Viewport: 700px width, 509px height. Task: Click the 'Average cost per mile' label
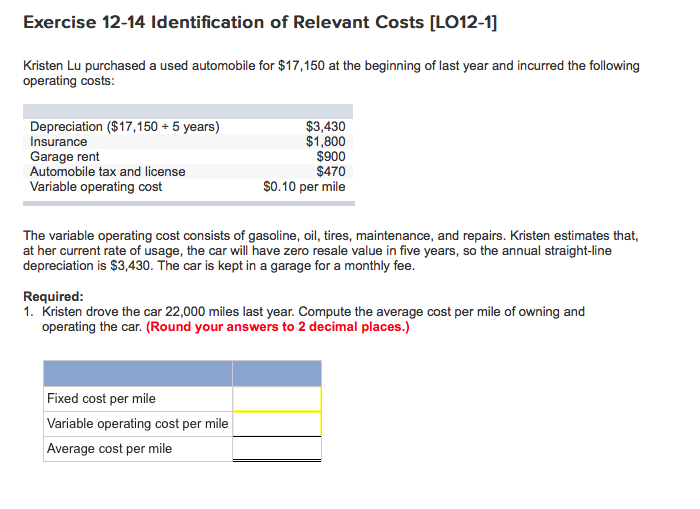(x=109, y=448)
